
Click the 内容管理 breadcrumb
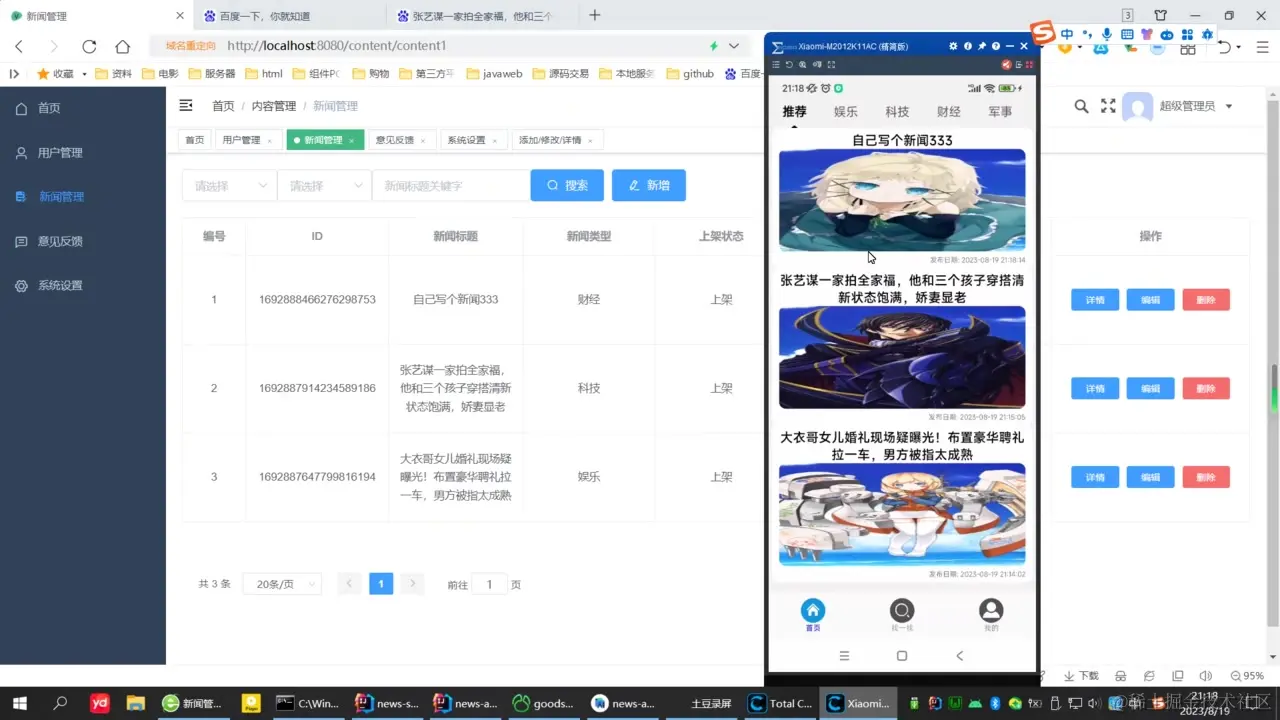coord(274,106)
